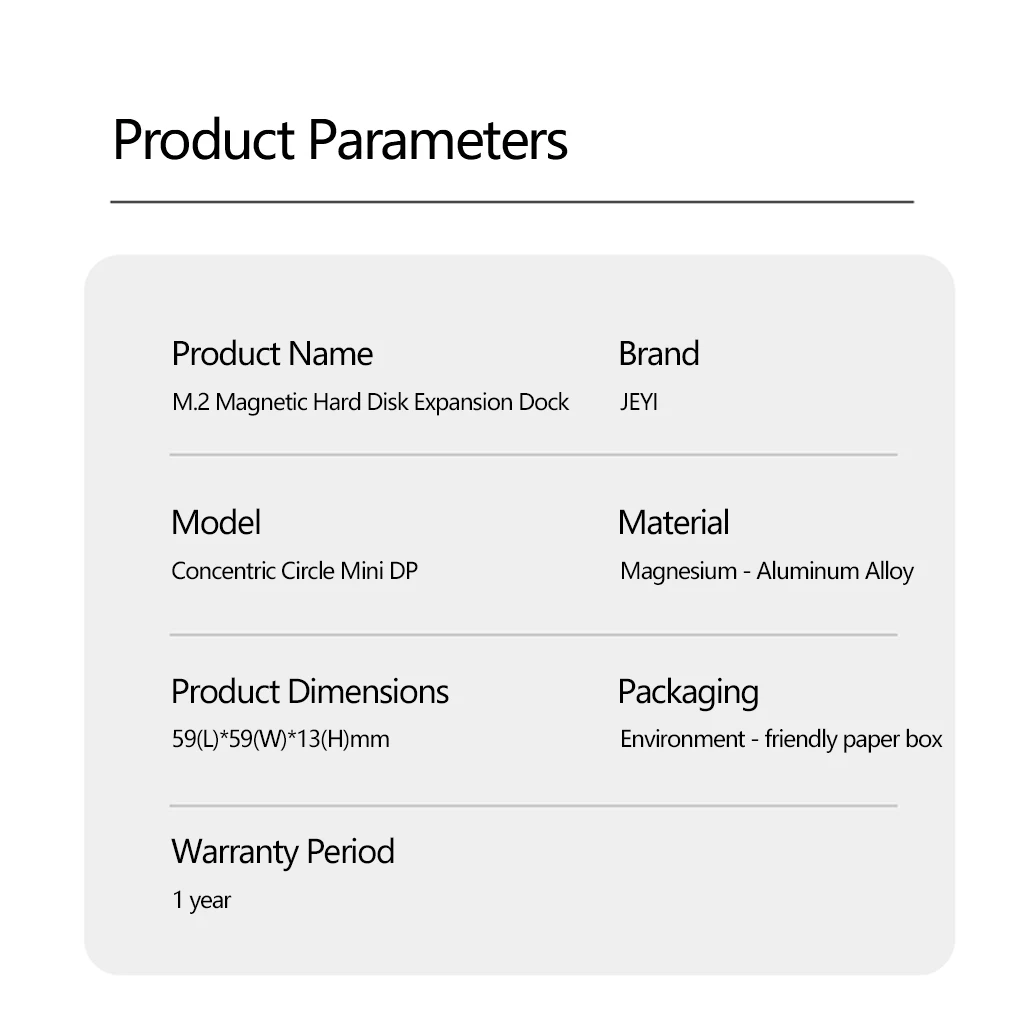Click the divider below the Model row
The width and height of the screenshot is (1024, 1024).
[x=533, y=635]
